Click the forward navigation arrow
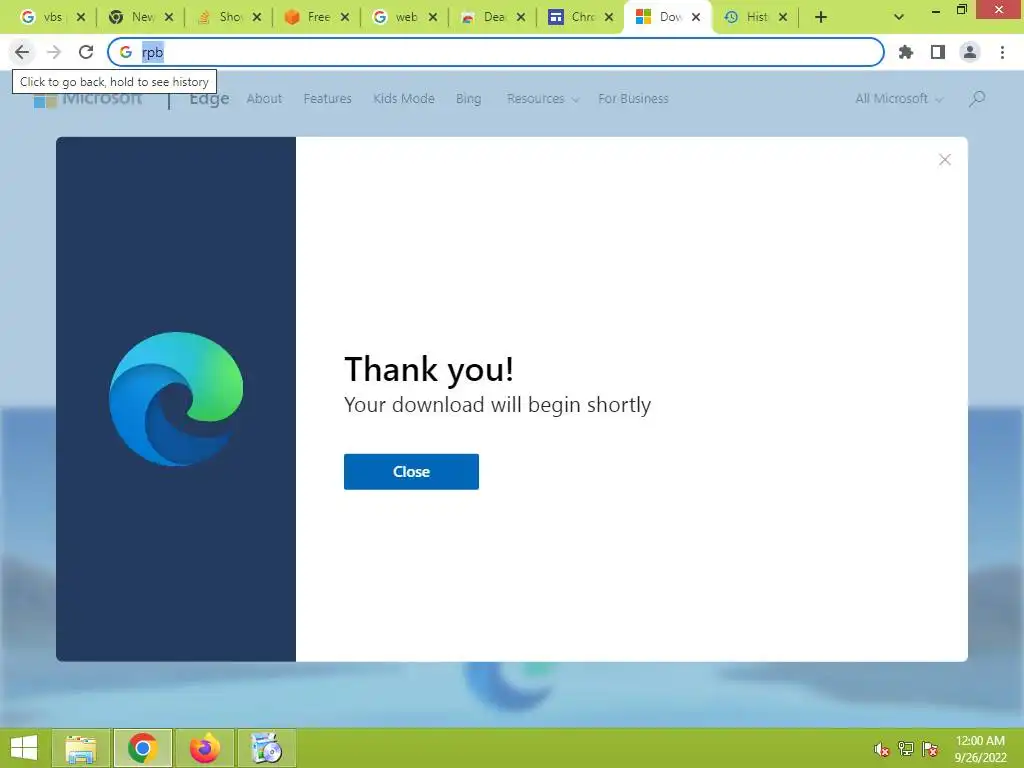The image size is (1024, 768). (54, 52)
